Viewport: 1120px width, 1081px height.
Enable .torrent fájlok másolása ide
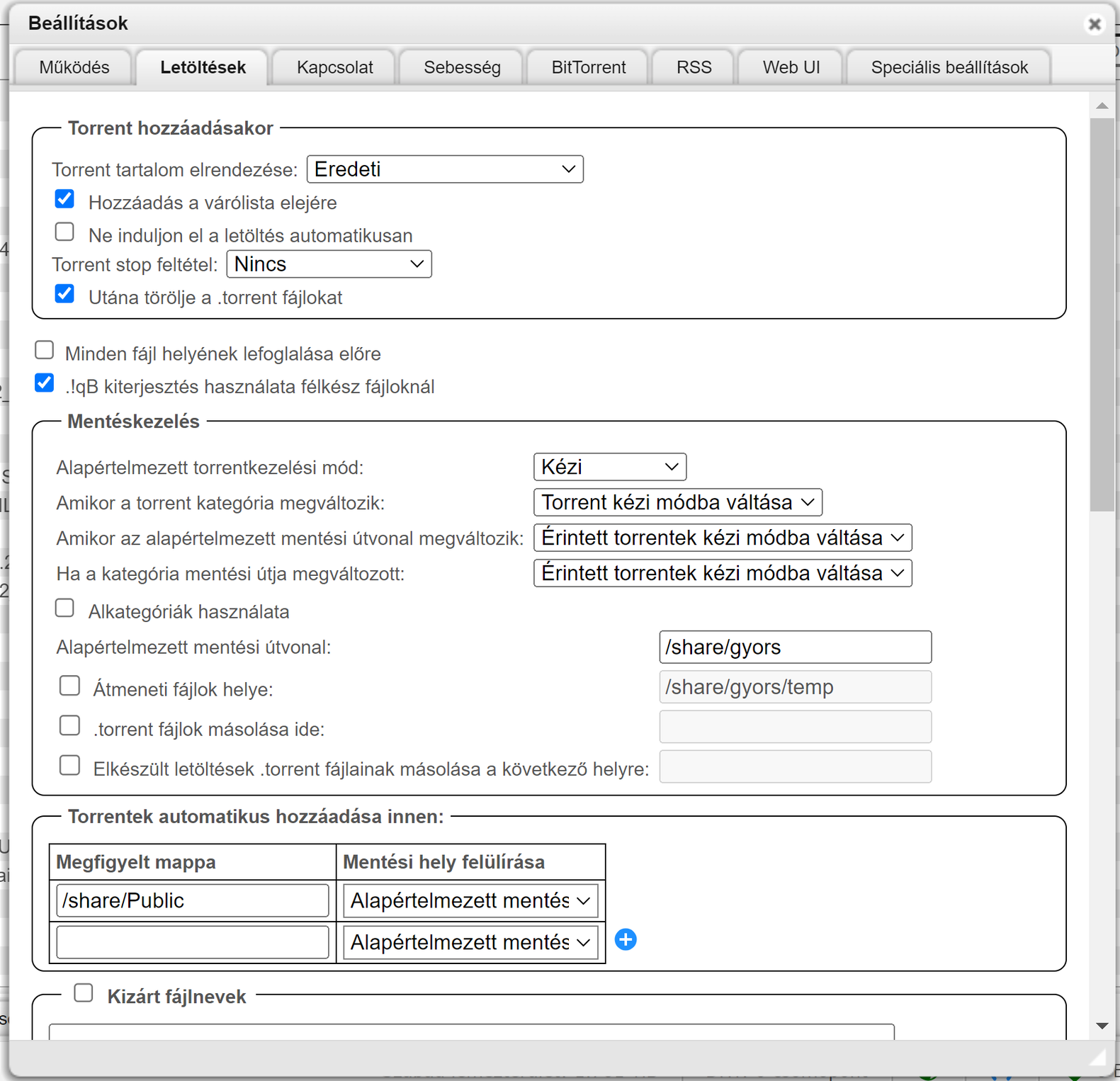click(69, 725)
